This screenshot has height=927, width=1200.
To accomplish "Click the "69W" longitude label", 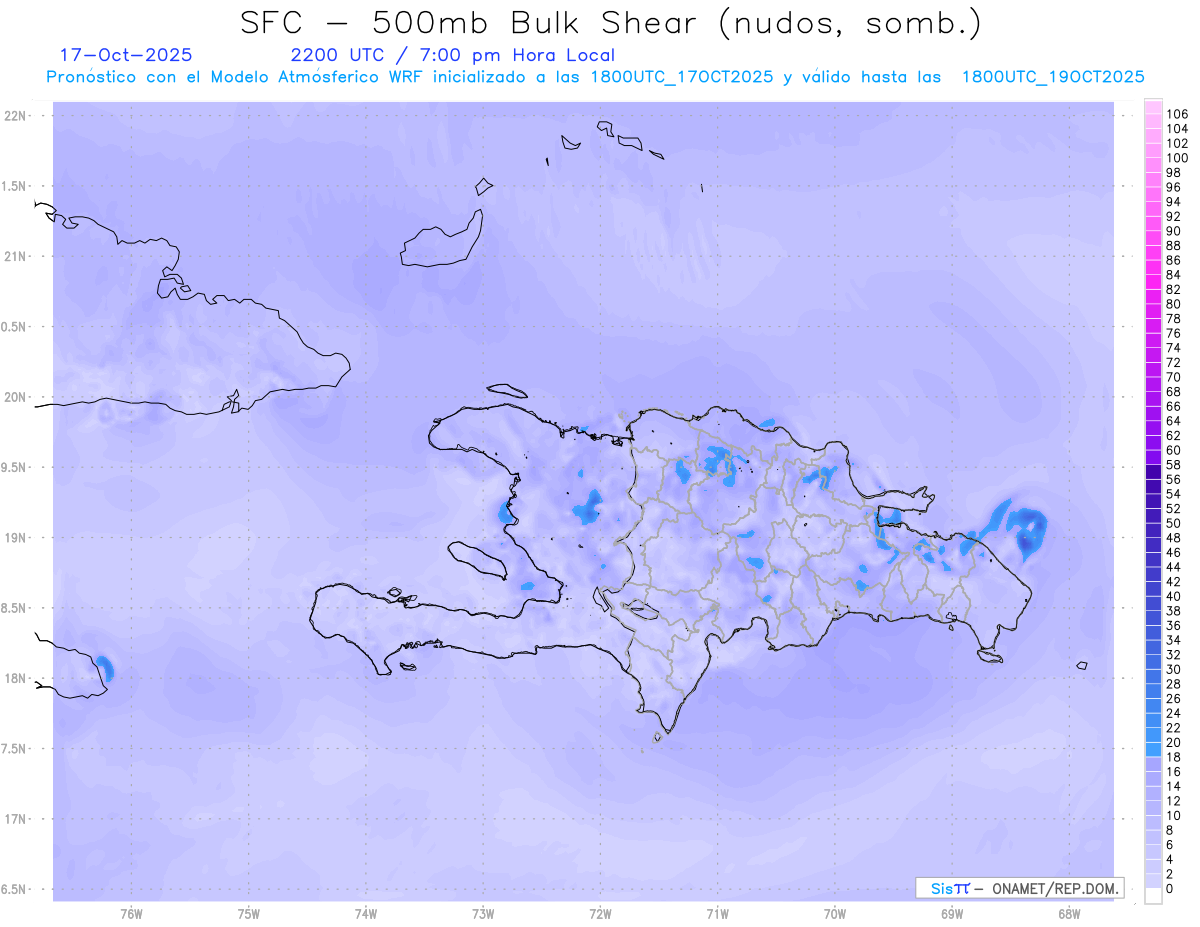I will tap(952, 913).
